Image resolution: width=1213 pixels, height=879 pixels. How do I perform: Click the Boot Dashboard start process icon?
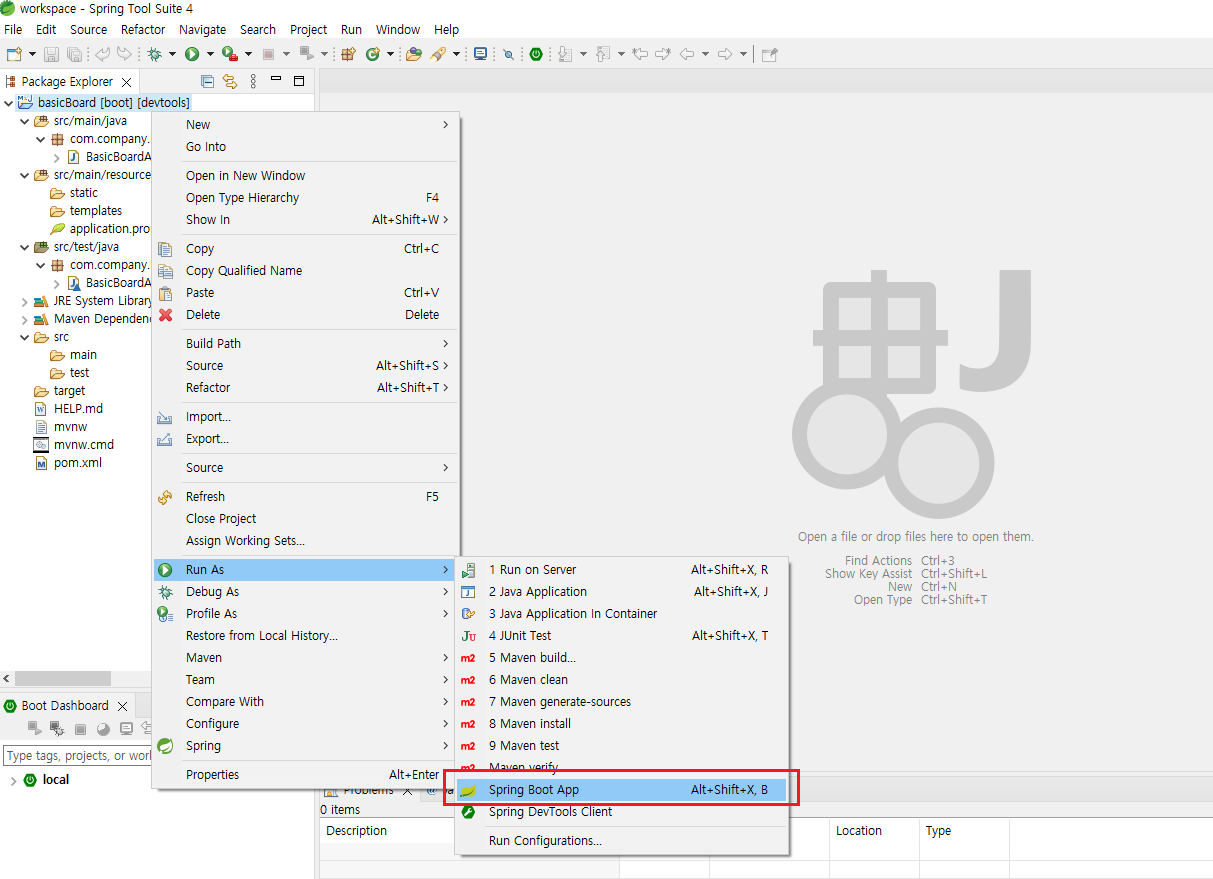tap(34, 729)
